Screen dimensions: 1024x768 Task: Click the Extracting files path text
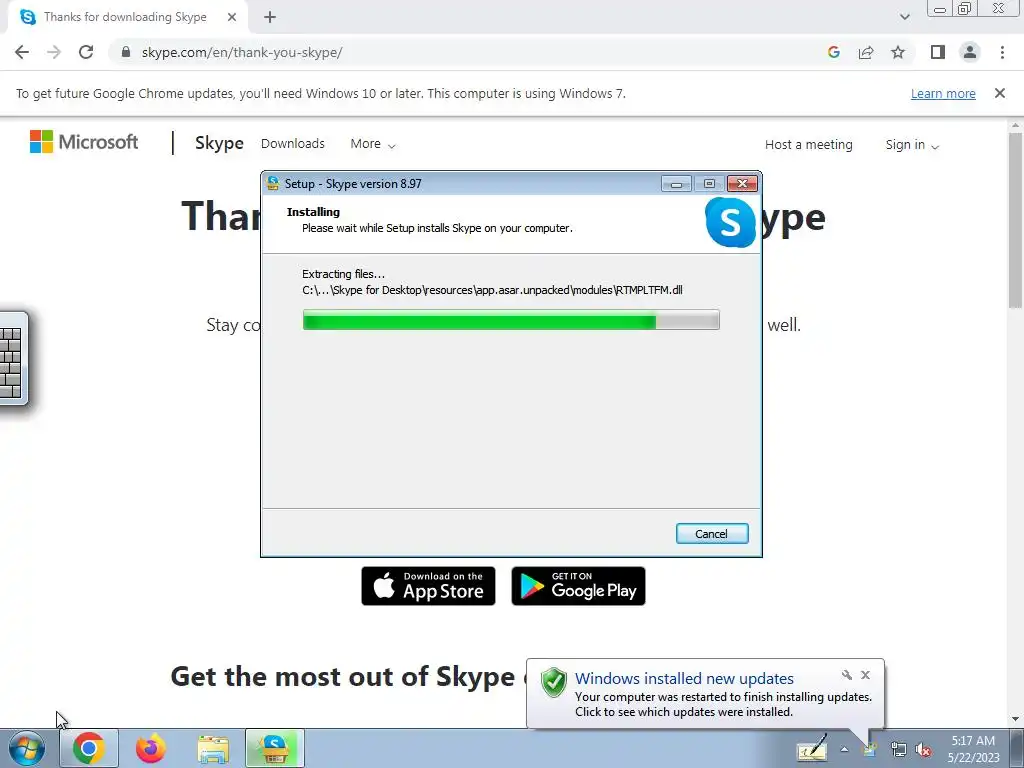492,290
